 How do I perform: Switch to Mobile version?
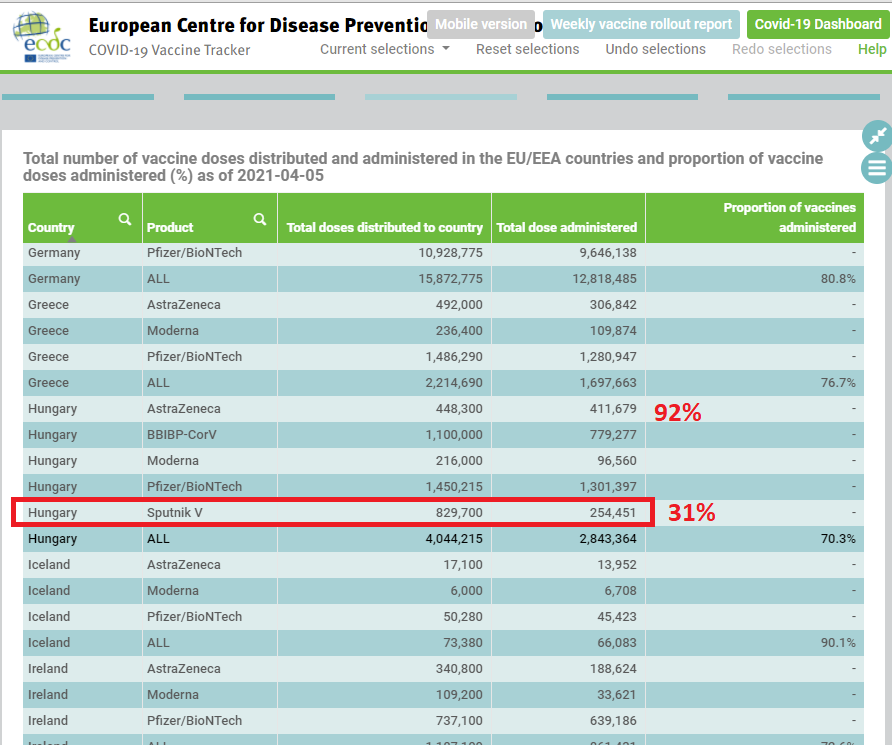[481, 24]
